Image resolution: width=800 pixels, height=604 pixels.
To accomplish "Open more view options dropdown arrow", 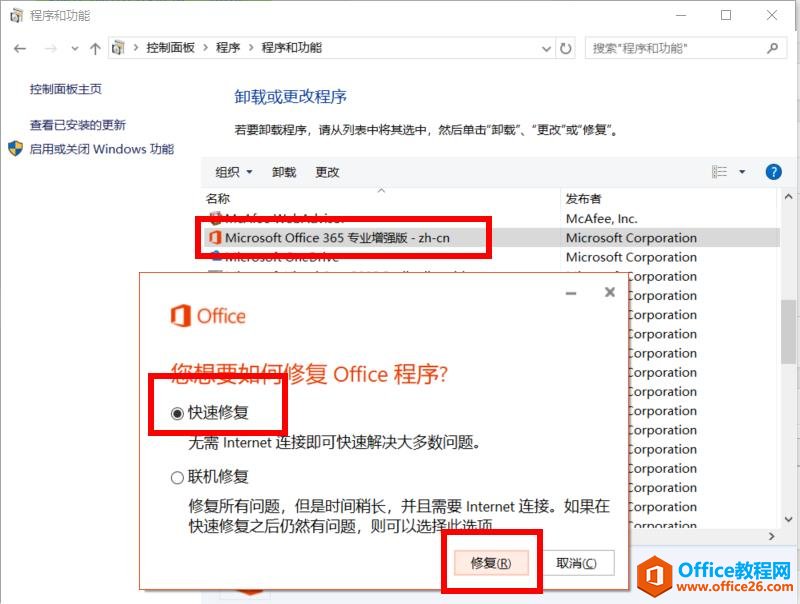I will pos(742,172).
